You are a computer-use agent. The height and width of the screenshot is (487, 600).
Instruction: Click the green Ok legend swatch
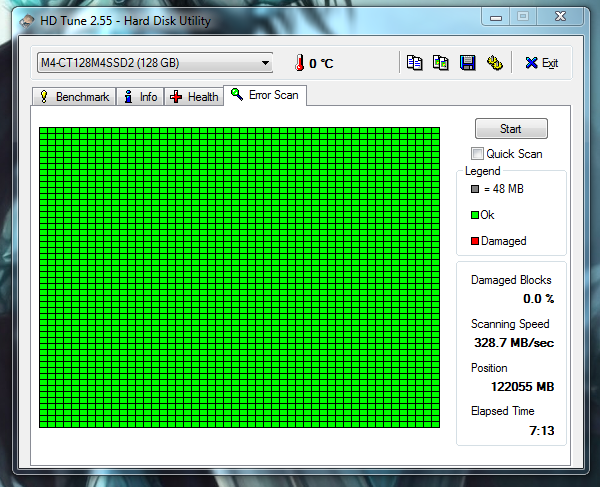pos(475,215)
